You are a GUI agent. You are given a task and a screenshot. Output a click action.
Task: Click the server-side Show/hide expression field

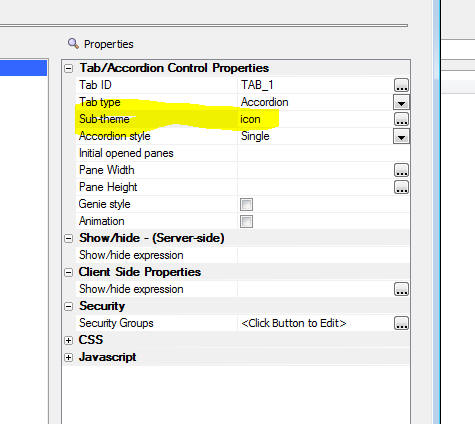click(x=323, y=255)
